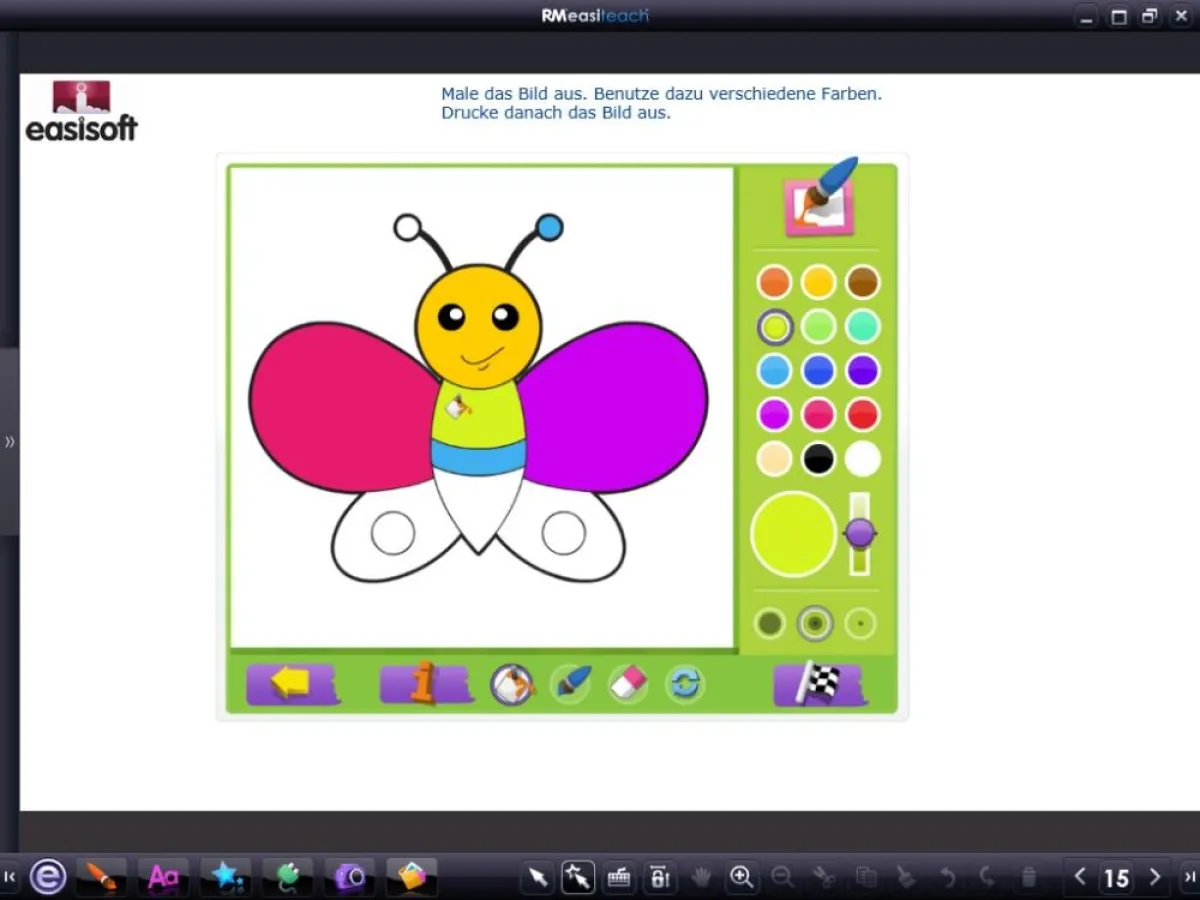1200x900 pixels.
Task: Click the purple handle on the shade slider
Action: (x=860, y=533)
